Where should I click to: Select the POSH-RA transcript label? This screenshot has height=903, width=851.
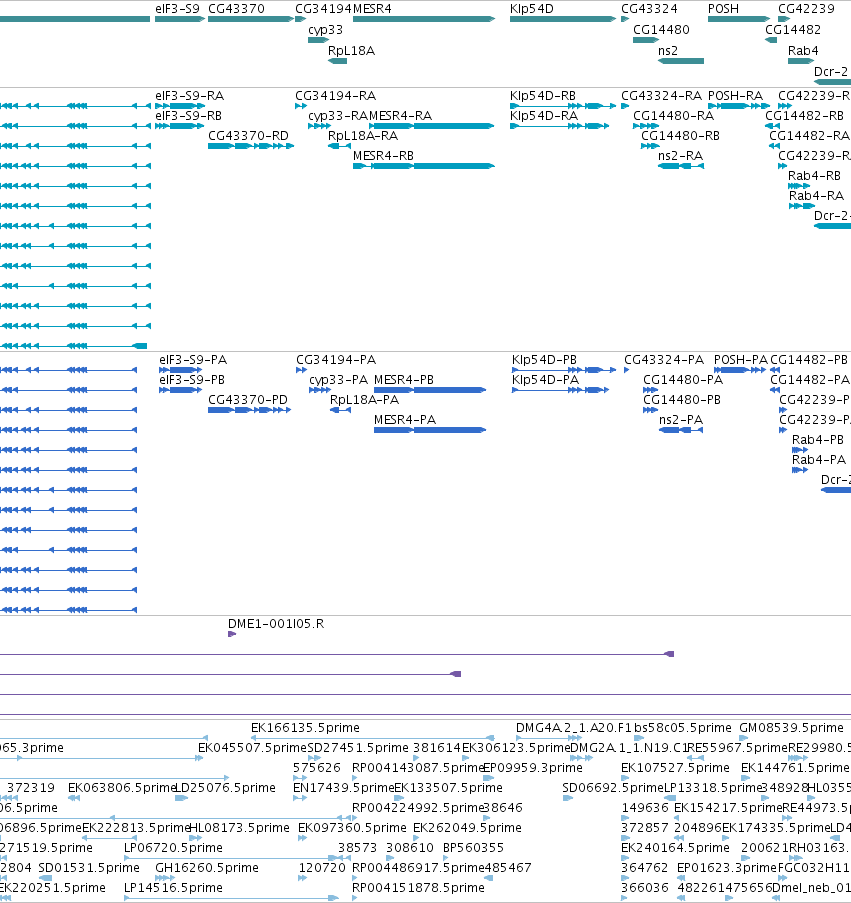735,96
